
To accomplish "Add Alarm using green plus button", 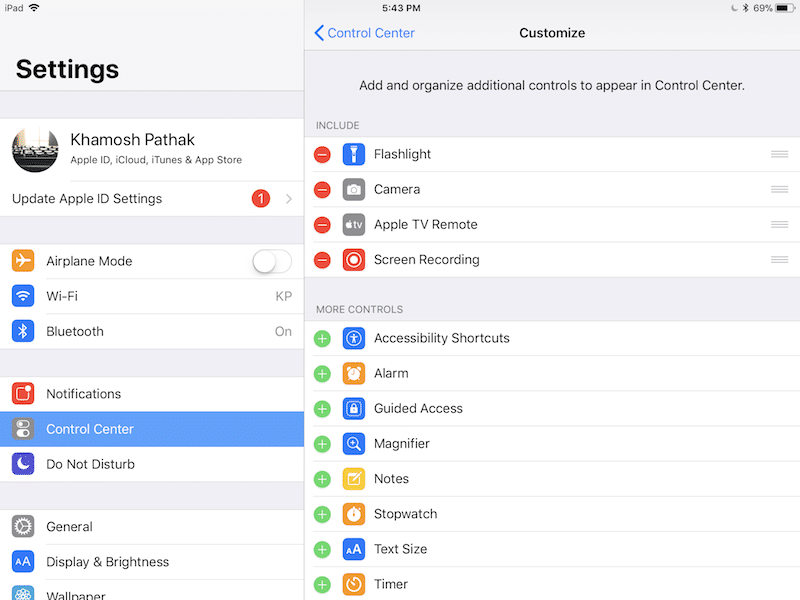I will point(322,373).
